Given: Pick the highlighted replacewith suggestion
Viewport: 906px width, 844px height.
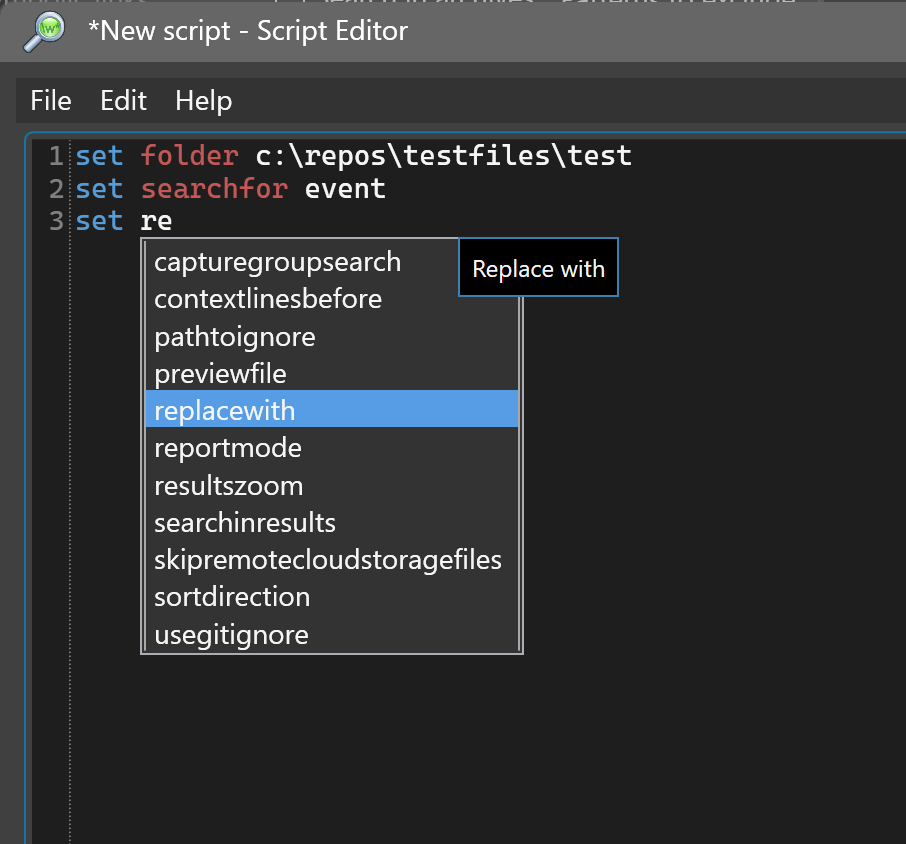Looking at the screenshot, I should point(332,409).
